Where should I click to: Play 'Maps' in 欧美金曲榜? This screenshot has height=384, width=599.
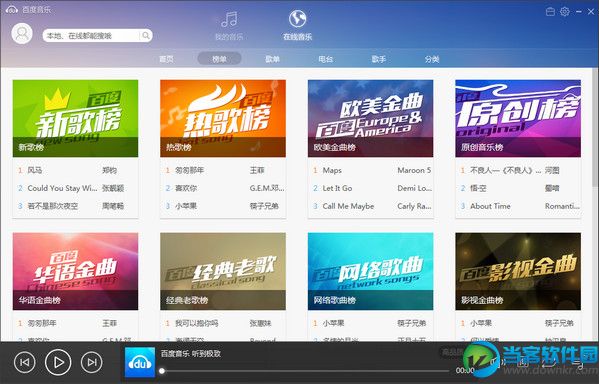point(332,170)
